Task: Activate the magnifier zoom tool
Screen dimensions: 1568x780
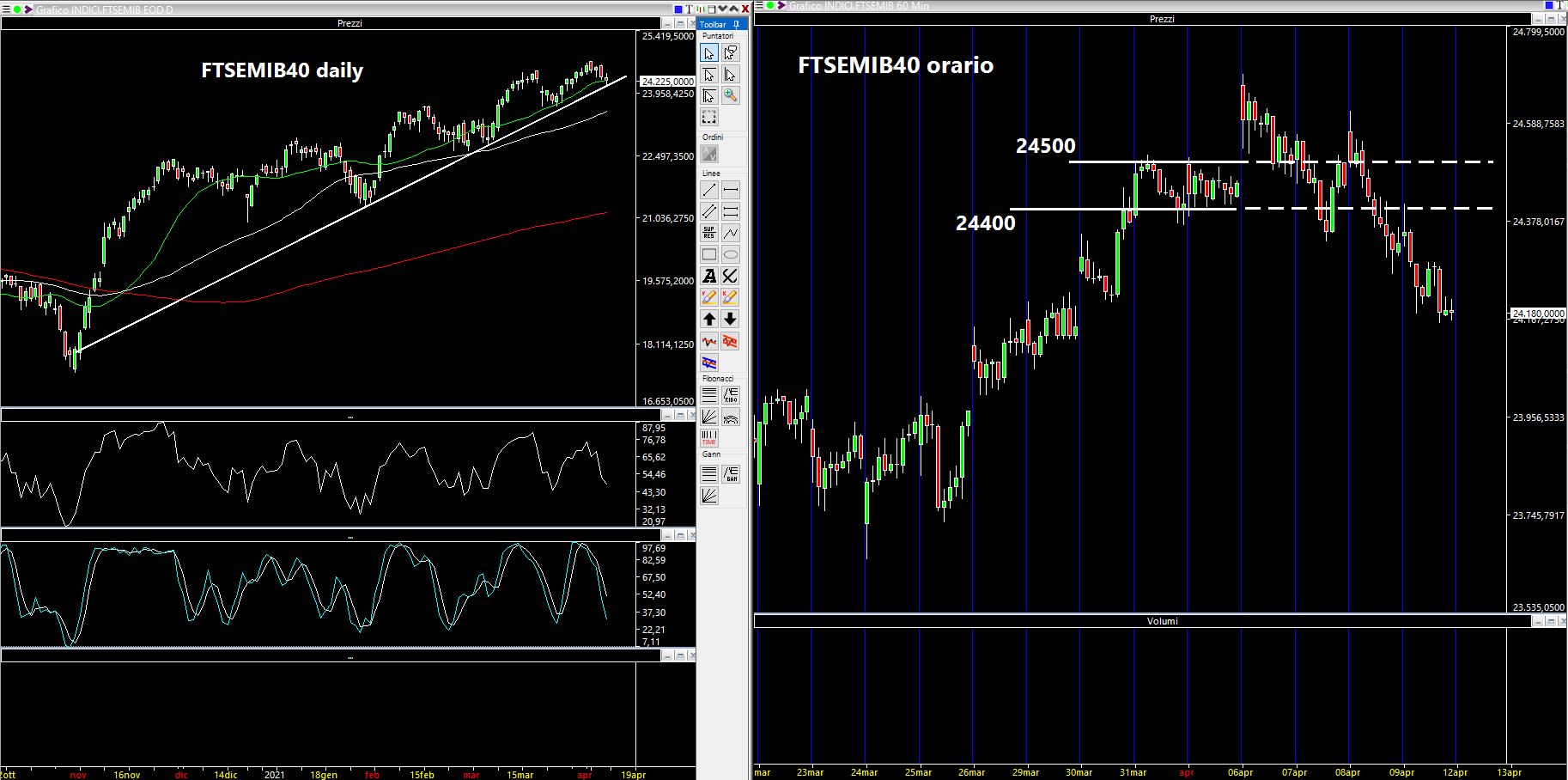Action: [x=731, y=95]
